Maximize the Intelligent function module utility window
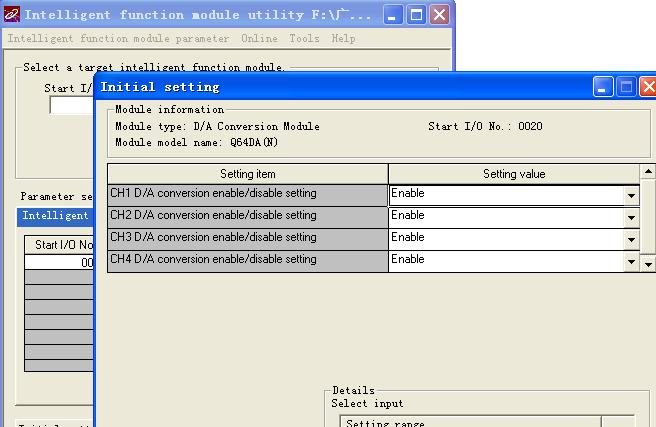The image size is (656, 427). coord(417,15)
